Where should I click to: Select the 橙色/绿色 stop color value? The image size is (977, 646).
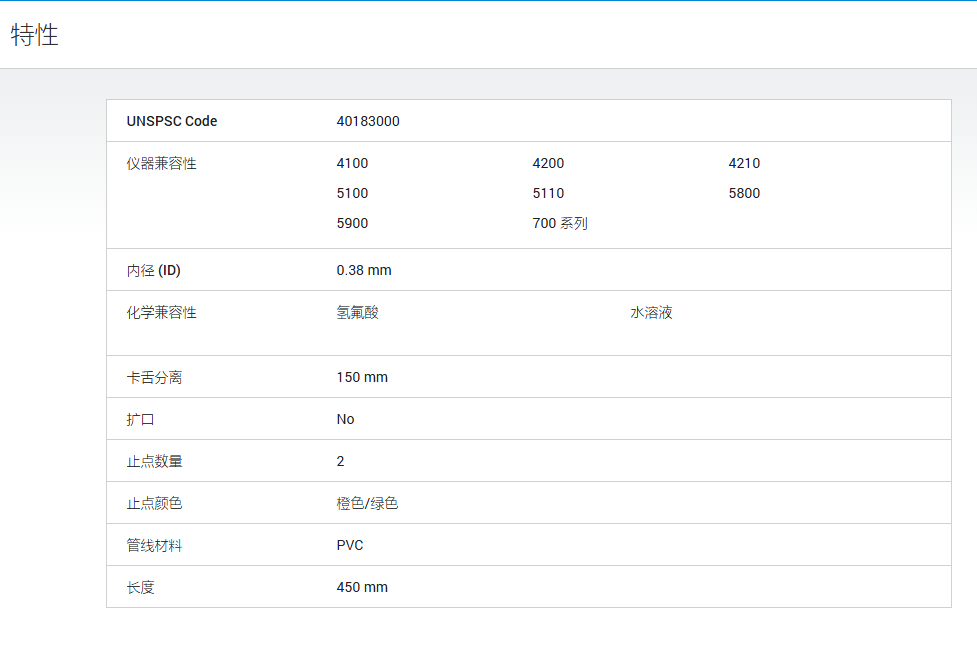click(367, 503)
